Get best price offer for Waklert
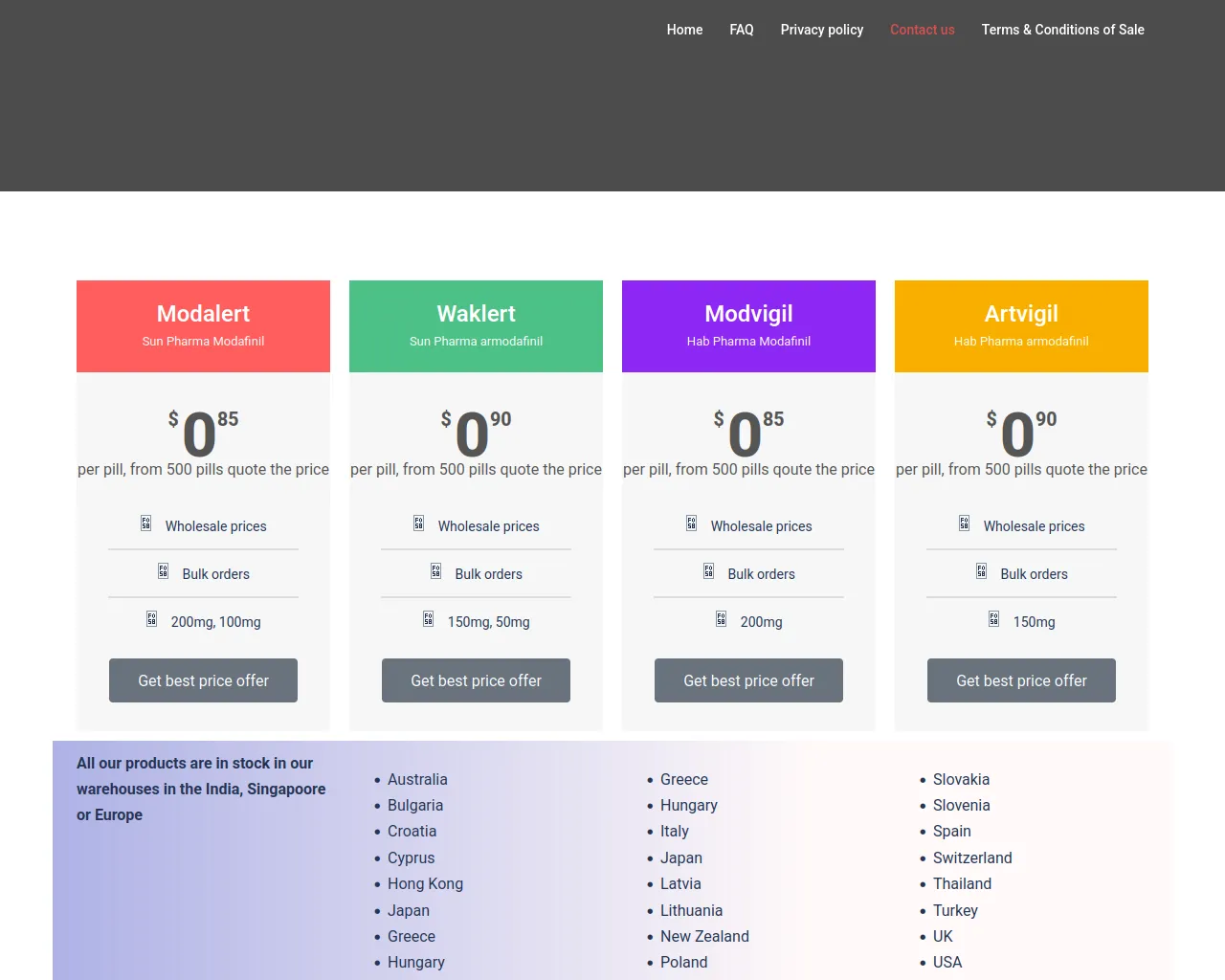The width and height of the screenshot is (1225, 980). [x=476, y=680]
